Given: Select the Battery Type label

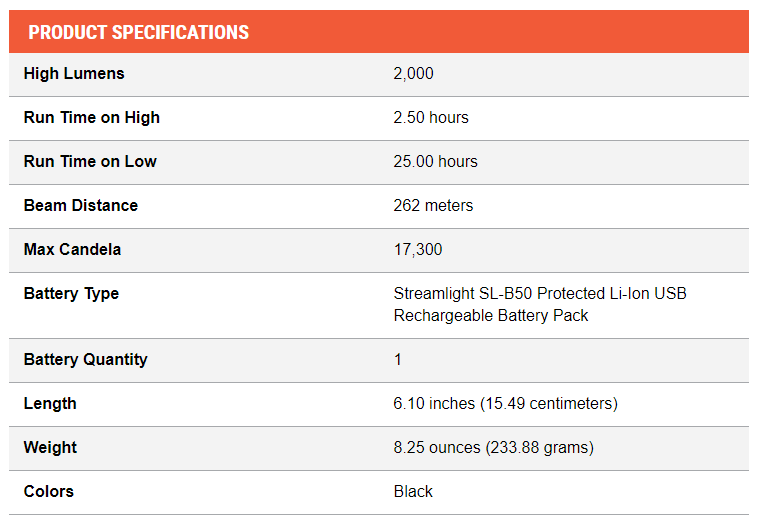Looking at the screenshot, I should click(71, 294).
